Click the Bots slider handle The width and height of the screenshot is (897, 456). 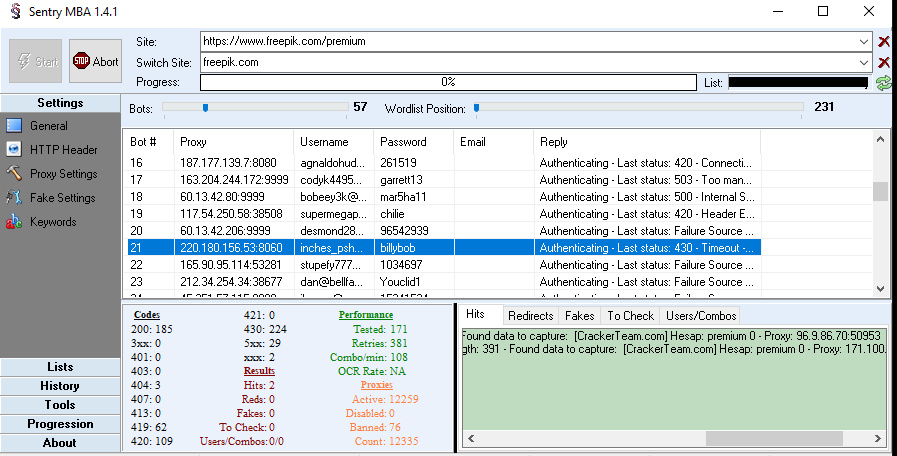pos(205,108)
